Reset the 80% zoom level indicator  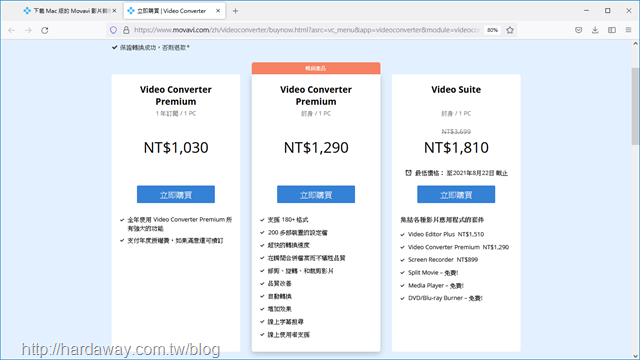pos(492,30)
